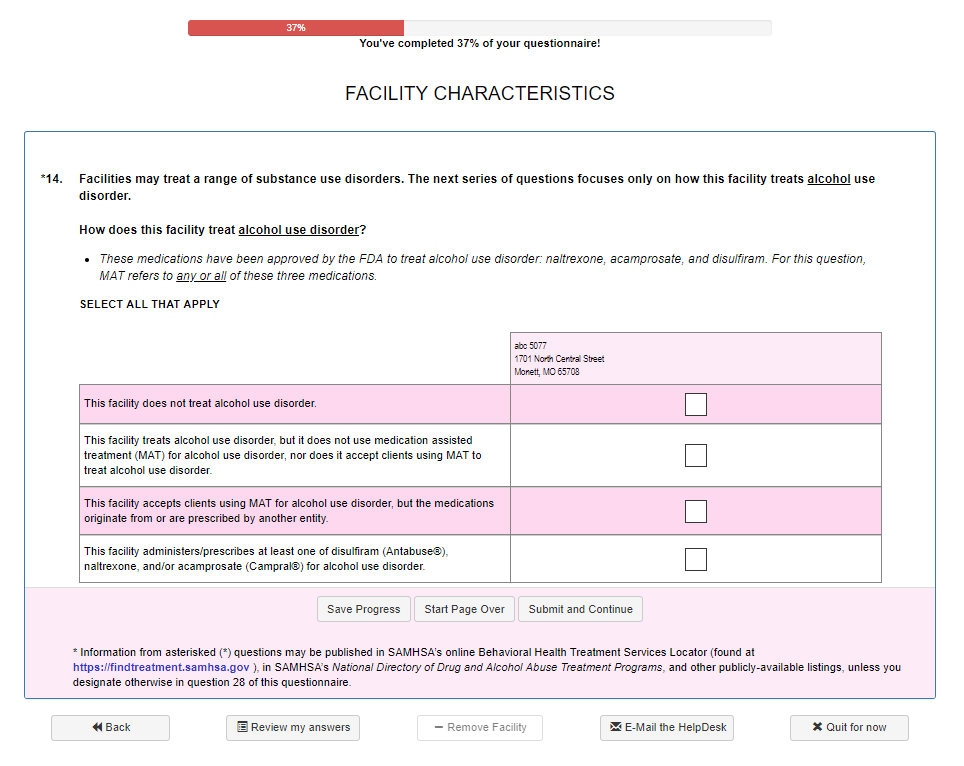Image resolution: width=964 pixels, height=766 pixels.
Task: Click the question number *14. label
Action: pos(52,179)
